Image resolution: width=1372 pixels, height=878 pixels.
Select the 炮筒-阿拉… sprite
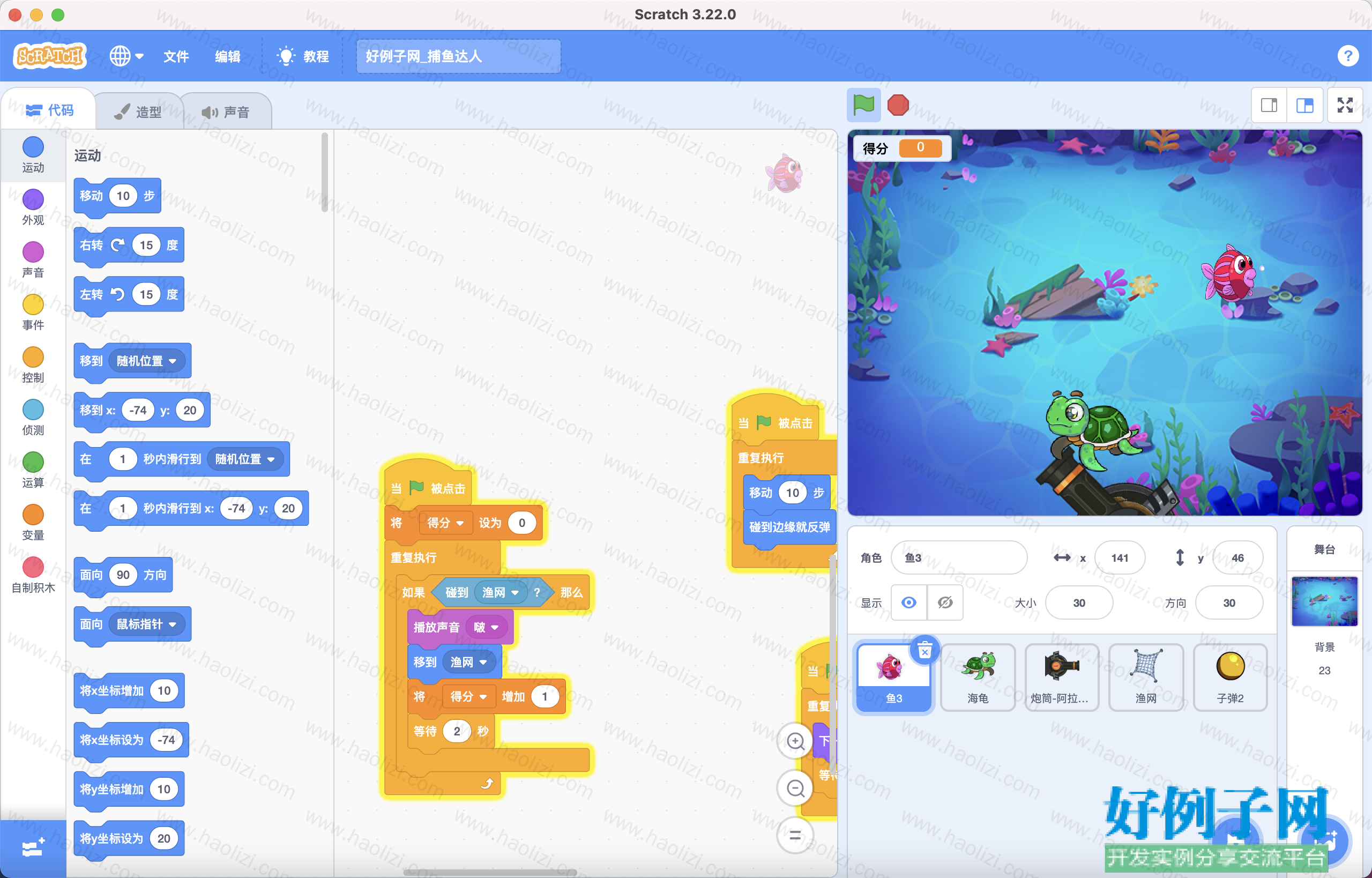(1061, 677)
